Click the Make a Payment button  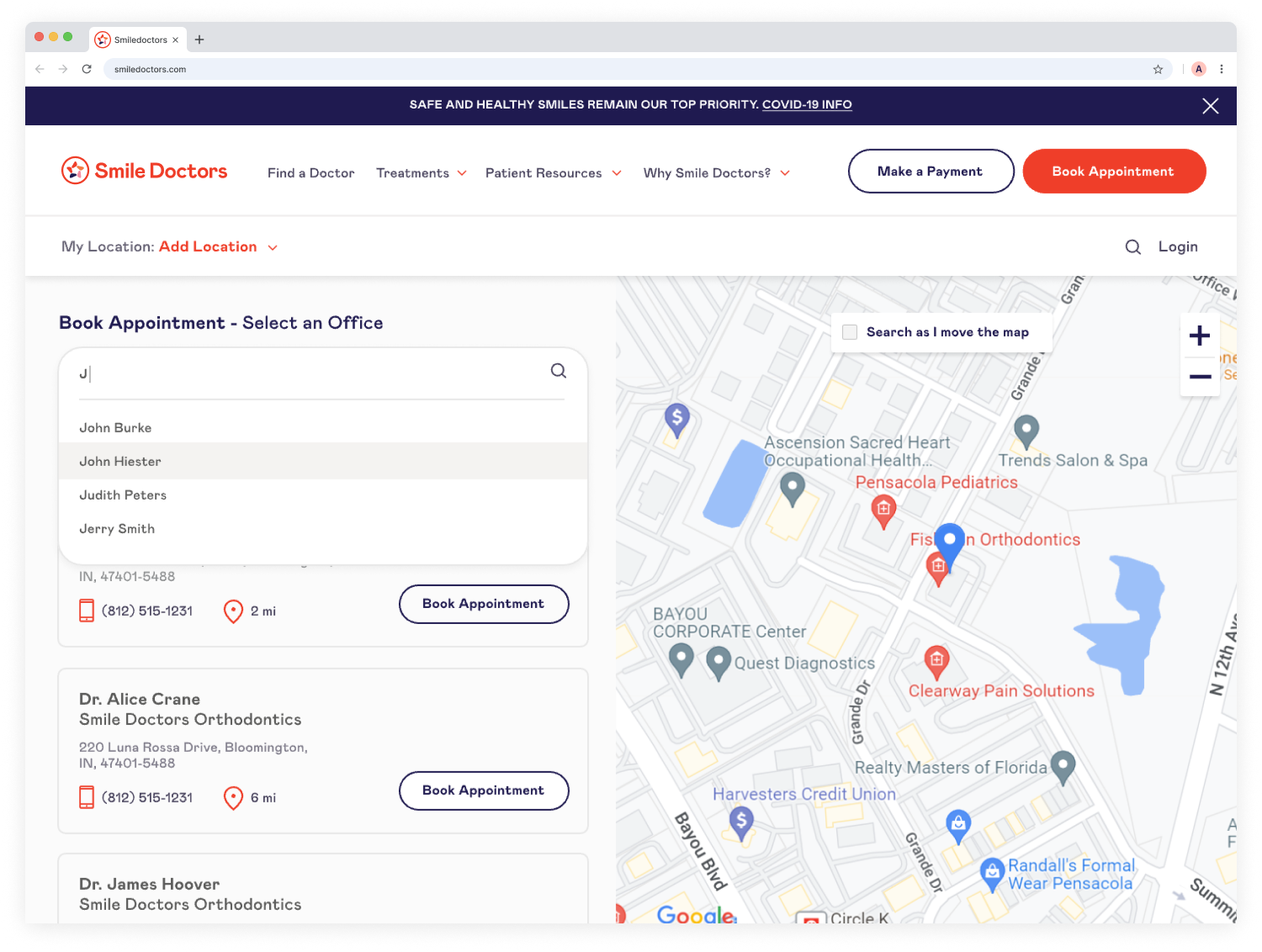[x=931, y=171]
